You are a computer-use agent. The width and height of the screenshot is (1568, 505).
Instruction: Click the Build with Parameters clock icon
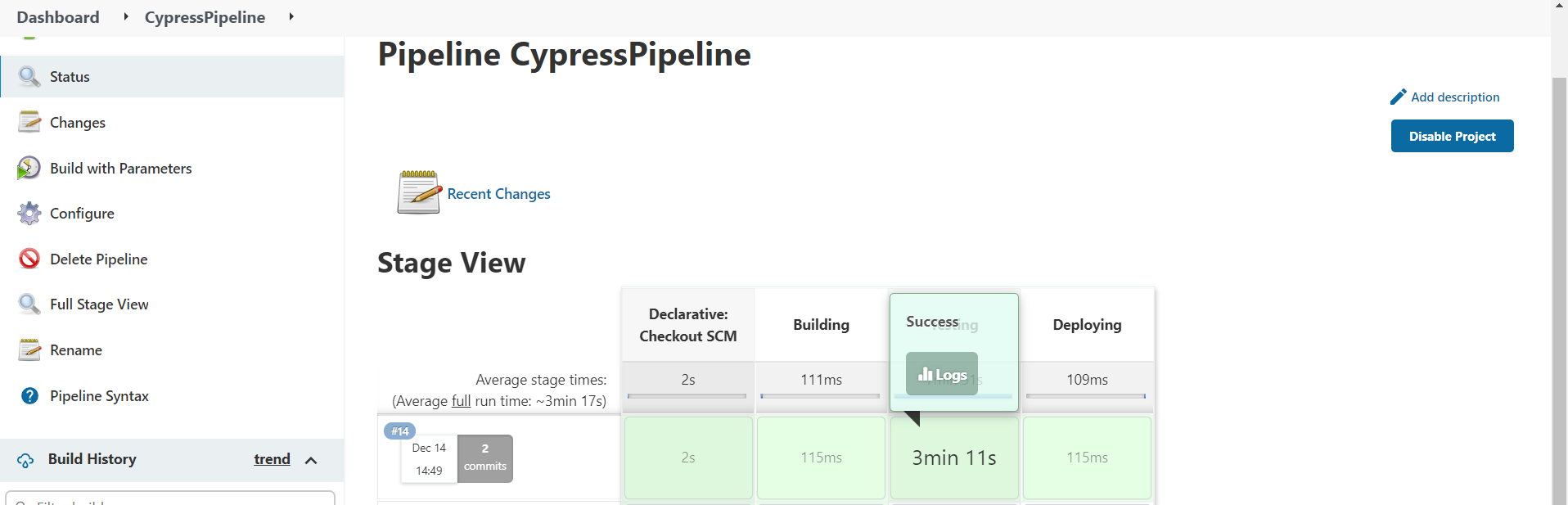point(29,168)
